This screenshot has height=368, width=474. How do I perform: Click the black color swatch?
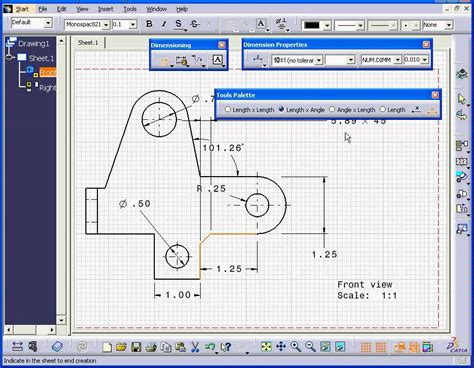pos(312,25)
